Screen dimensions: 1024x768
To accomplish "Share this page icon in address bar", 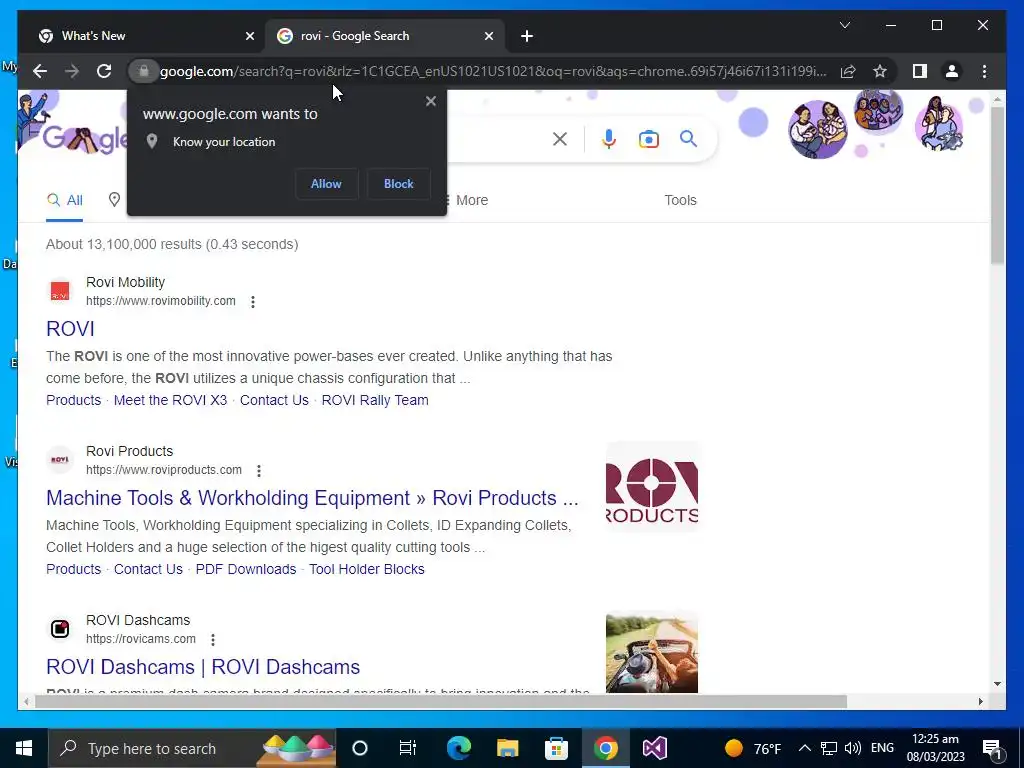I will point(848,71).
